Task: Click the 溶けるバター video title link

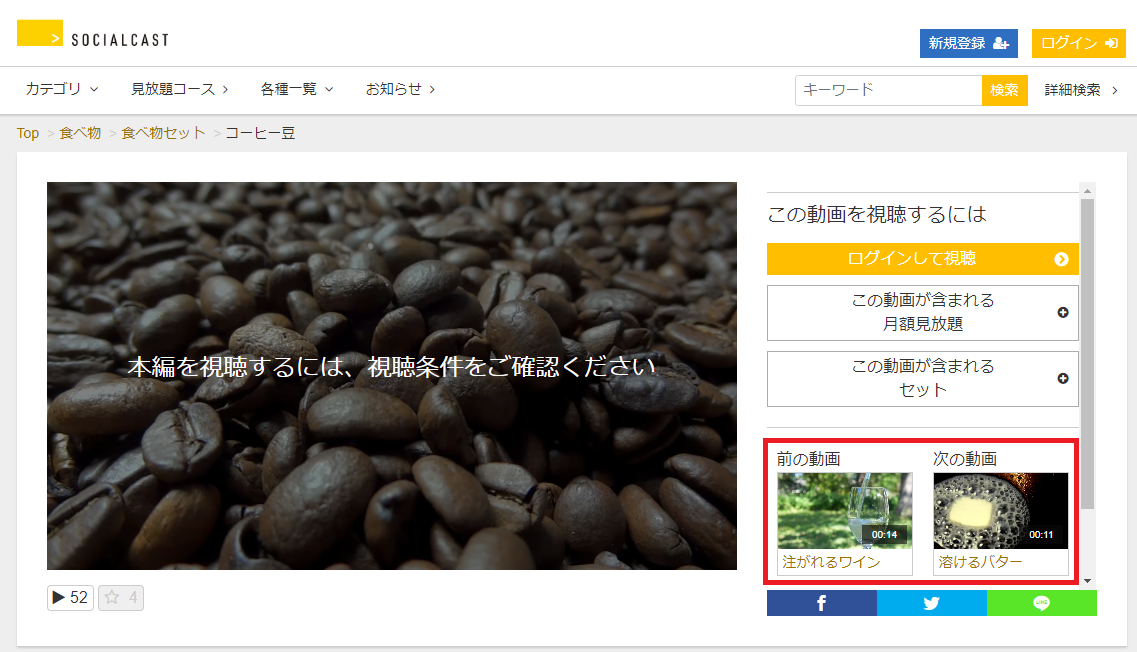Action: pos(980,562)
